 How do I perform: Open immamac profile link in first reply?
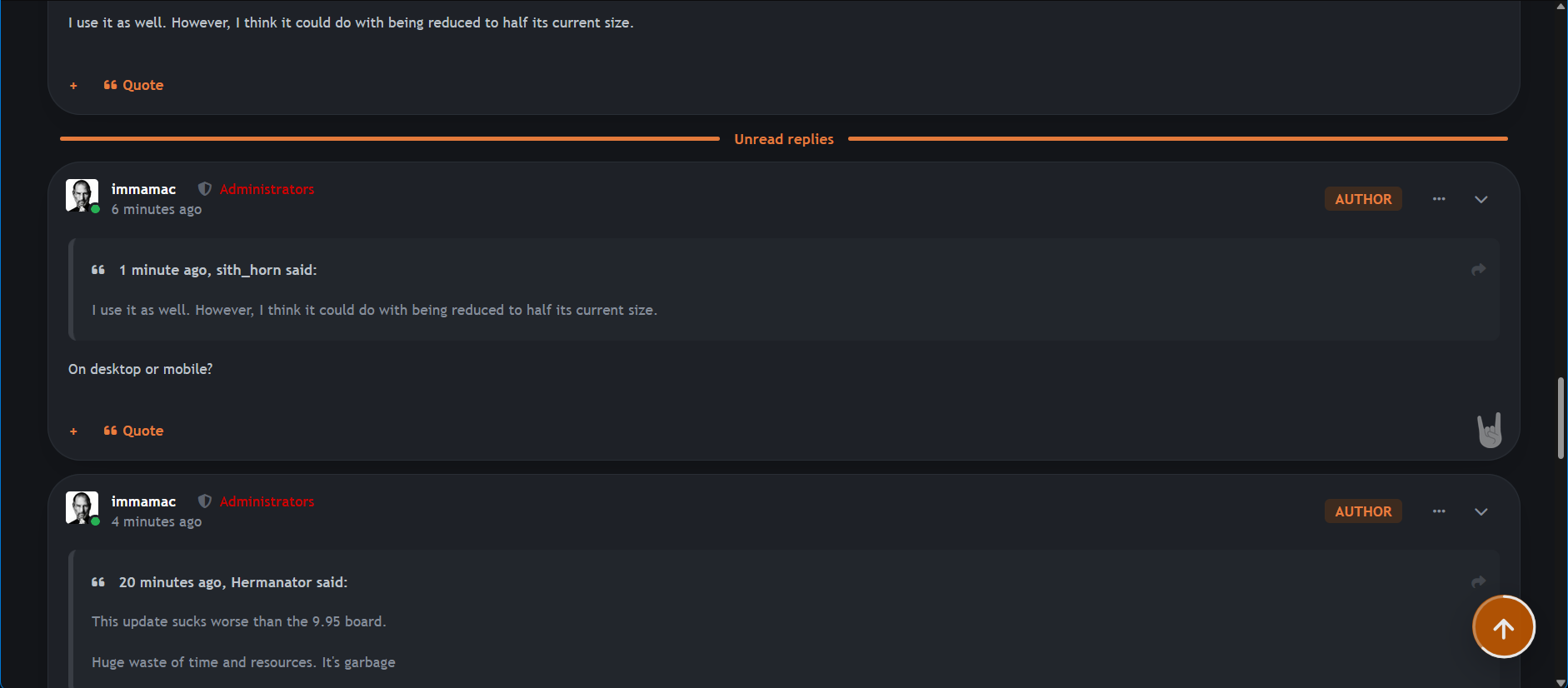coord(143,189)
